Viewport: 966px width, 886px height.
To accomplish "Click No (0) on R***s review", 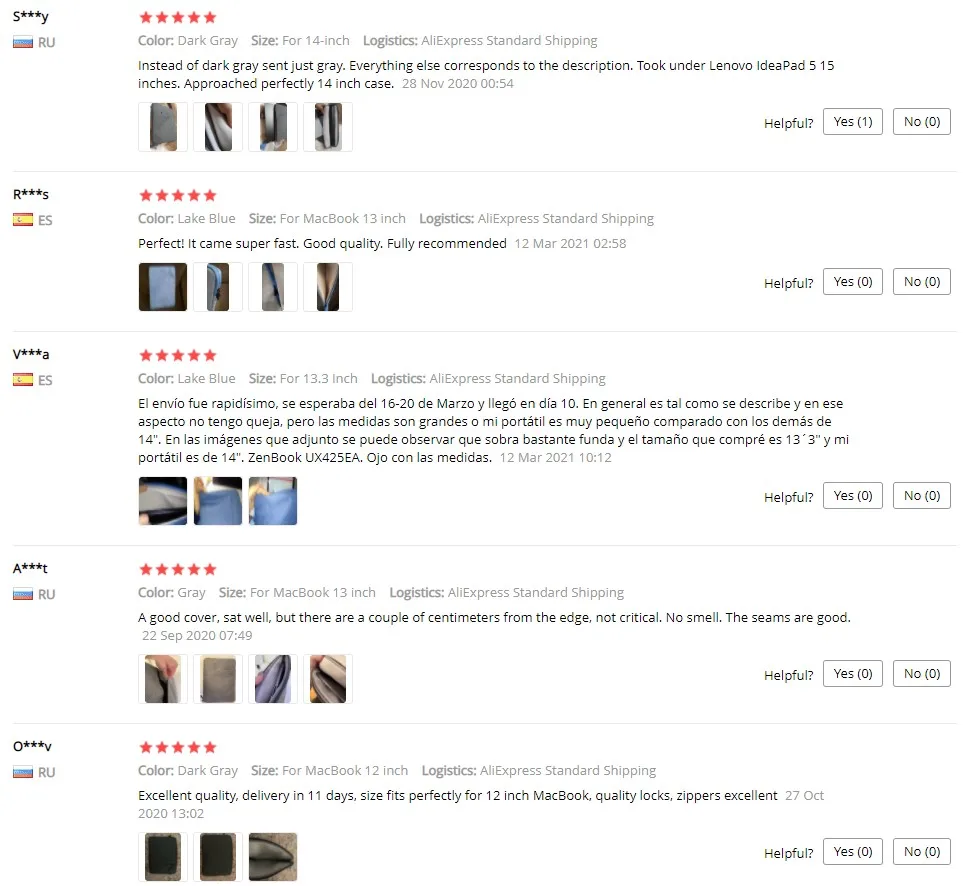I will click(x=922, y=282).
